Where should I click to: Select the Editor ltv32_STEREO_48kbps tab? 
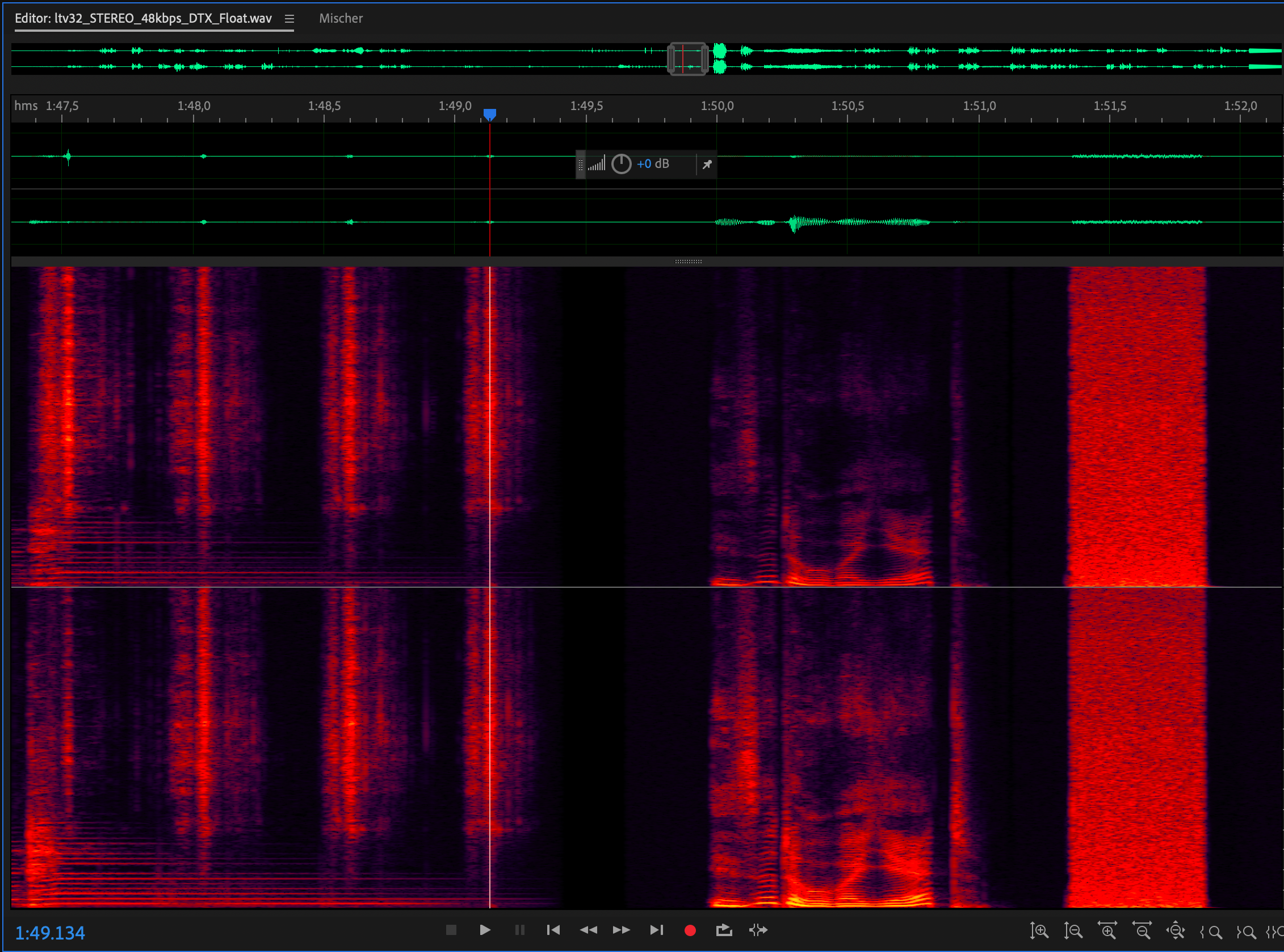tap(143, 19)
